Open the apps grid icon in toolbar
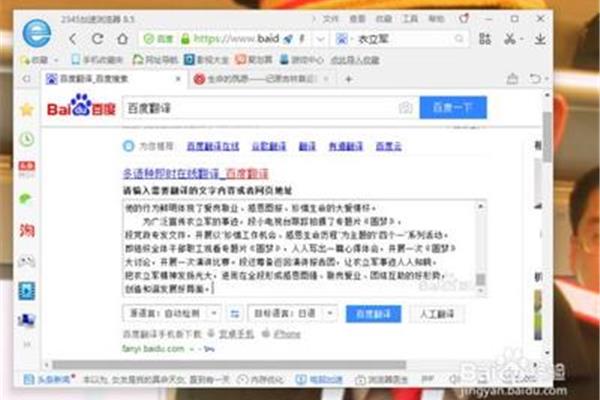Viewport: 600px width, 400px height. (485, 39)
